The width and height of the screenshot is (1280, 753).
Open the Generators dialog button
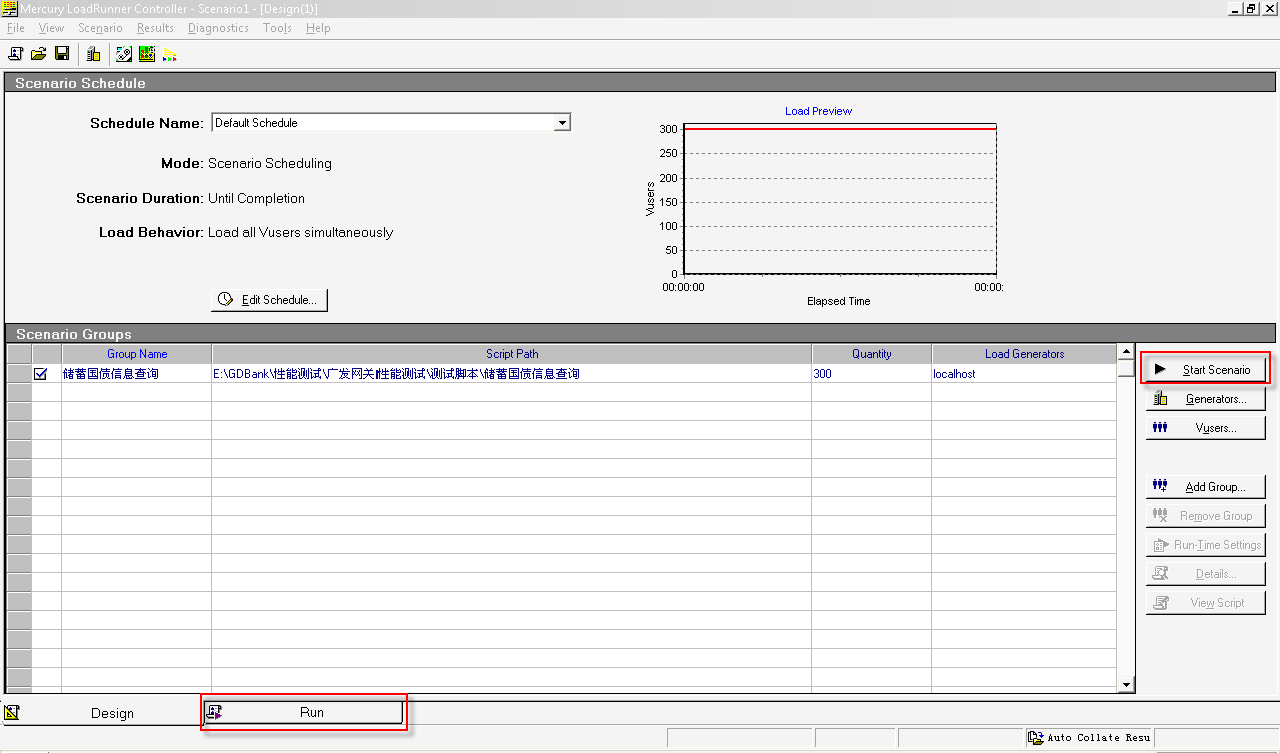click(x=1206, y=399)
